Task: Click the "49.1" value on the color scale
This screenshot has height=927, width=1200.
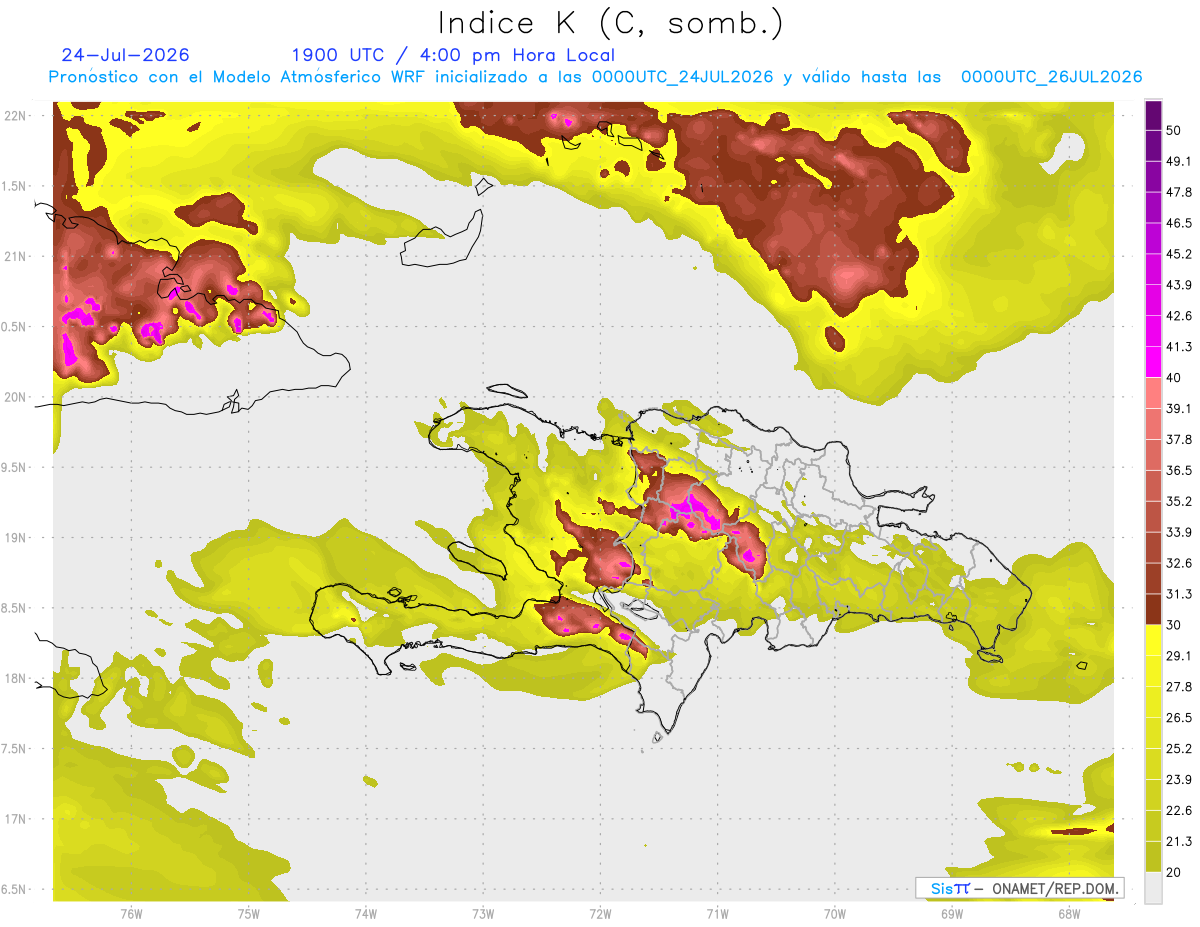Action: click(1178, 161)
